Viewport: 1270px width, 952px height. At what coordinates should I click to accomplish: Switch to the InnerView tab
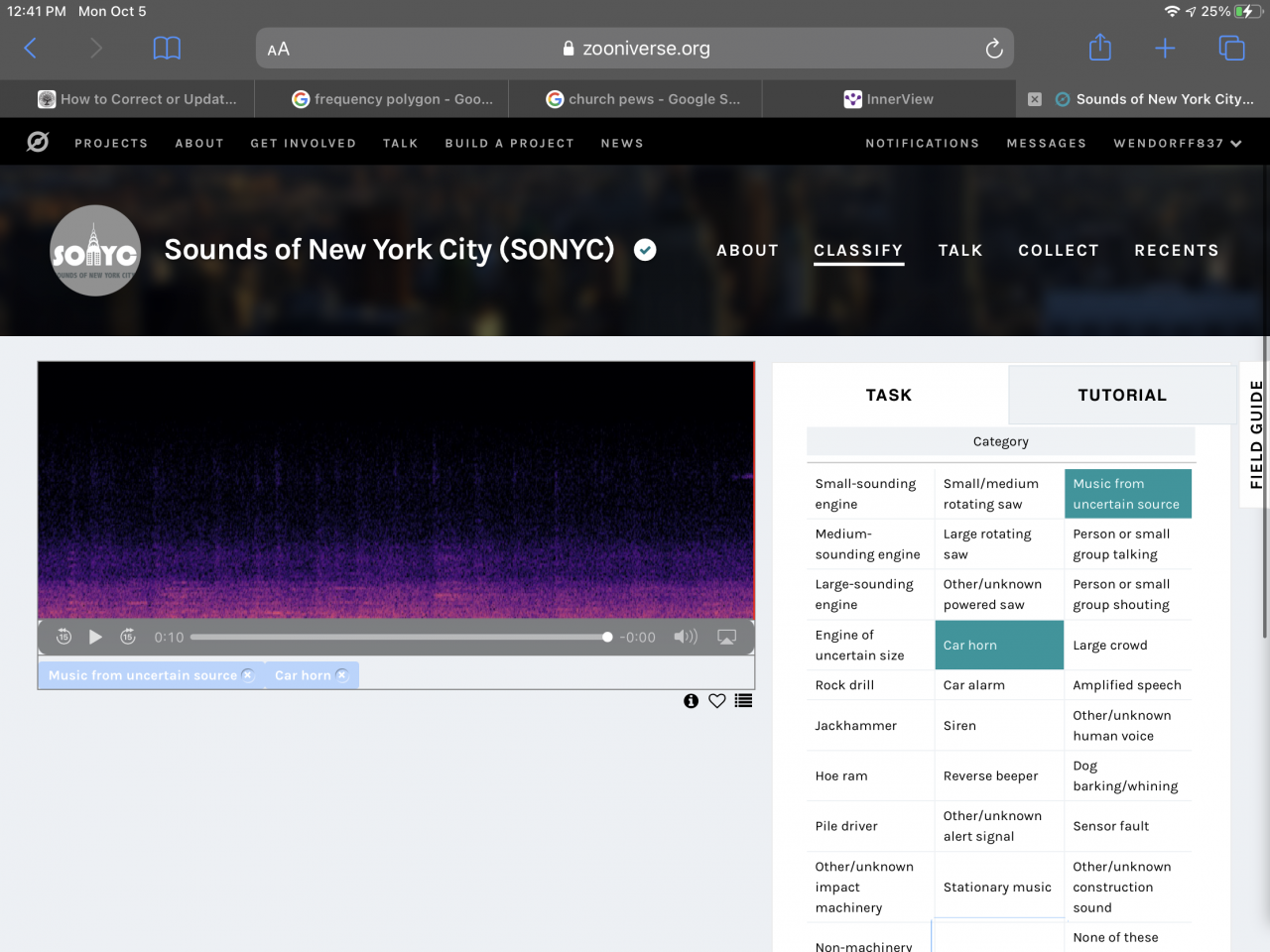point(889,99)
